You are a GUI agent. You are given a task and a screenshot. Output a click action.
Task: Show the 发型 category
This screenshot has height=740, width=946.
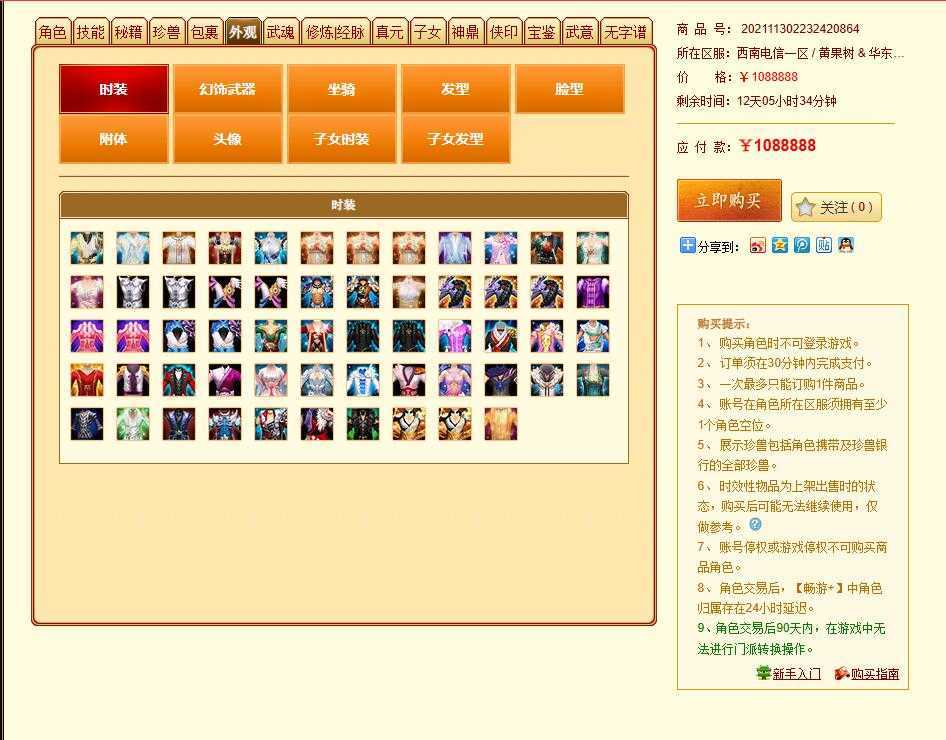click(x=456, y=89)
